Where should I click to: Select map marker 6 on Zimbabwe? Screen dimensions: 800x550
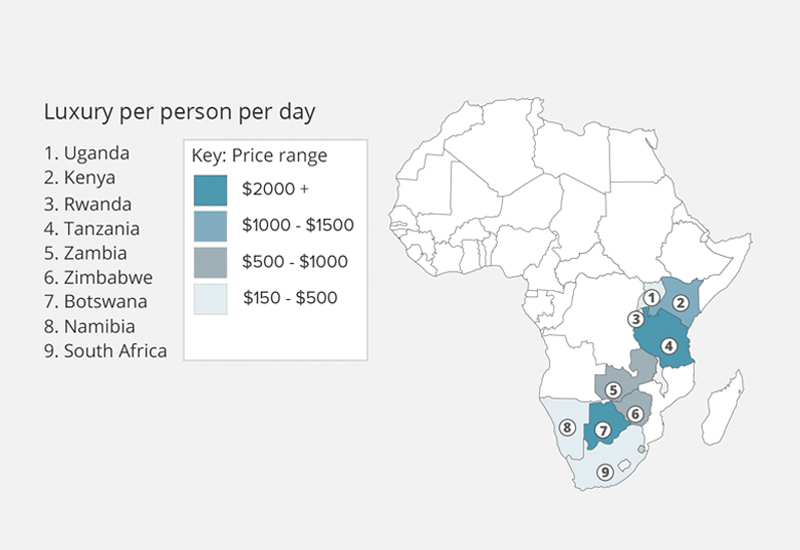point(634,414)
